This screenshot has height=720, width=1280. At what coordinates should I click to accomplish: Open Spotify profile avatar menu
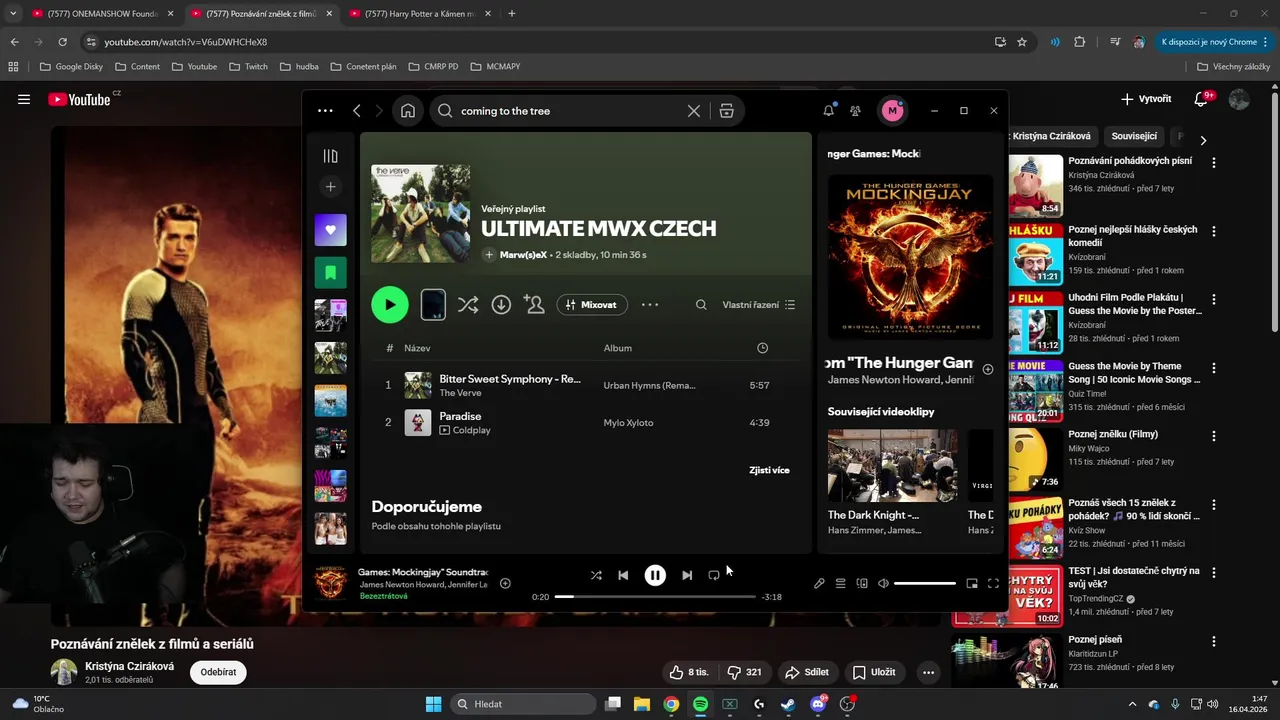pos(892,111)
